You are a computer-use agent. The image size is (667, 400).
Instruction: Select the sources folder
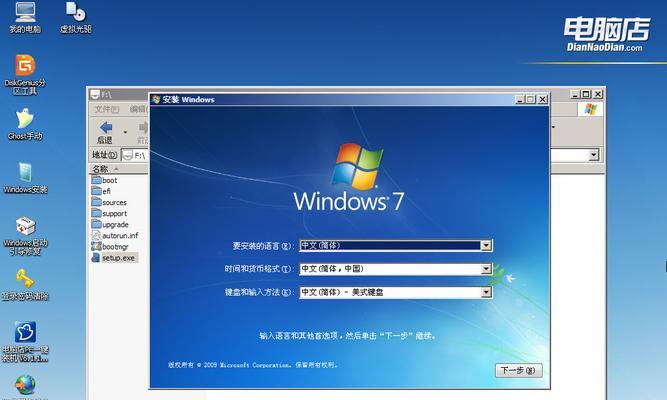click(x=114, y=202)
